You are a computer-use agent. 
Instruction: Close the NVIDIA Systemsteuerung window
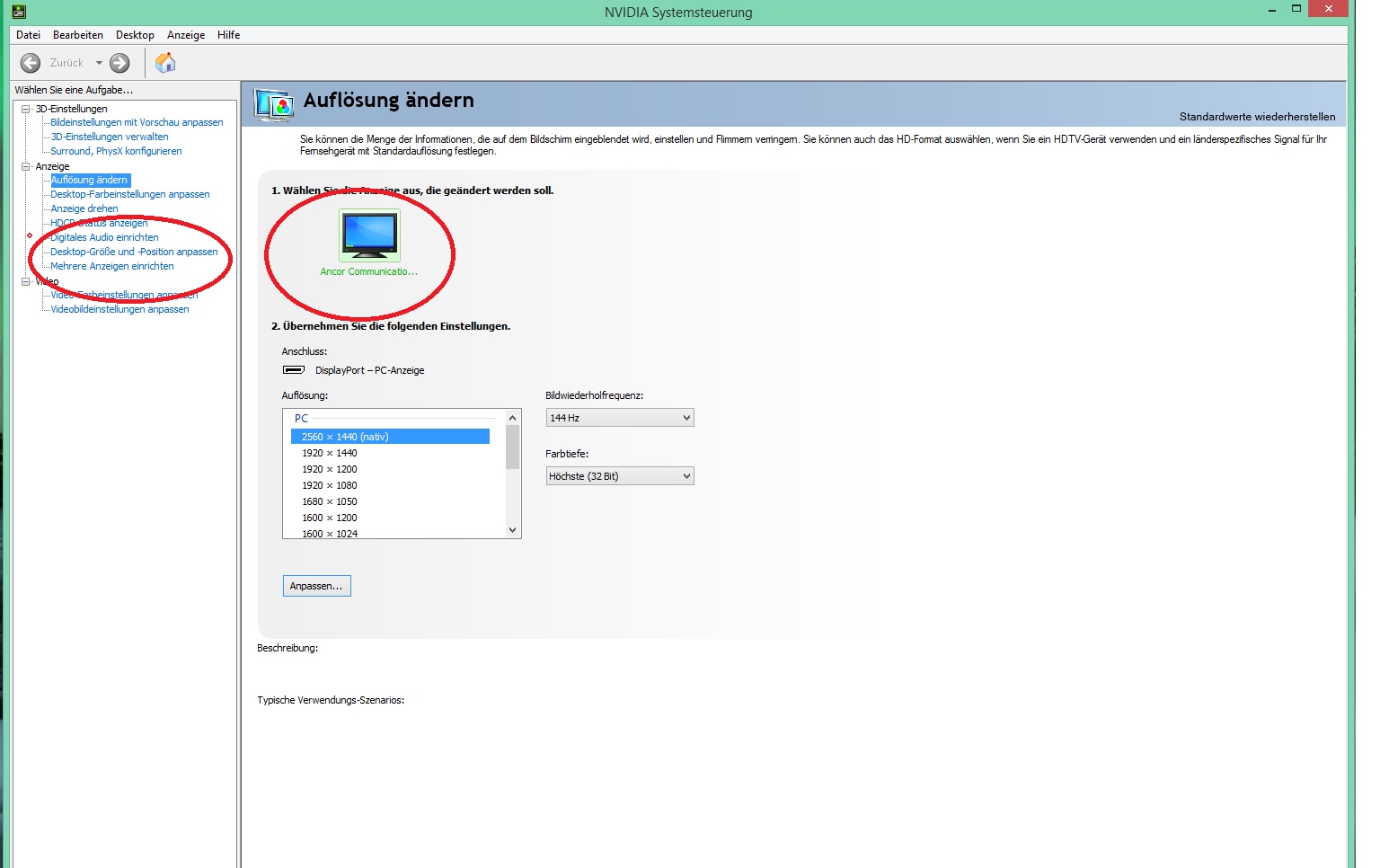tap(1328, 8)
